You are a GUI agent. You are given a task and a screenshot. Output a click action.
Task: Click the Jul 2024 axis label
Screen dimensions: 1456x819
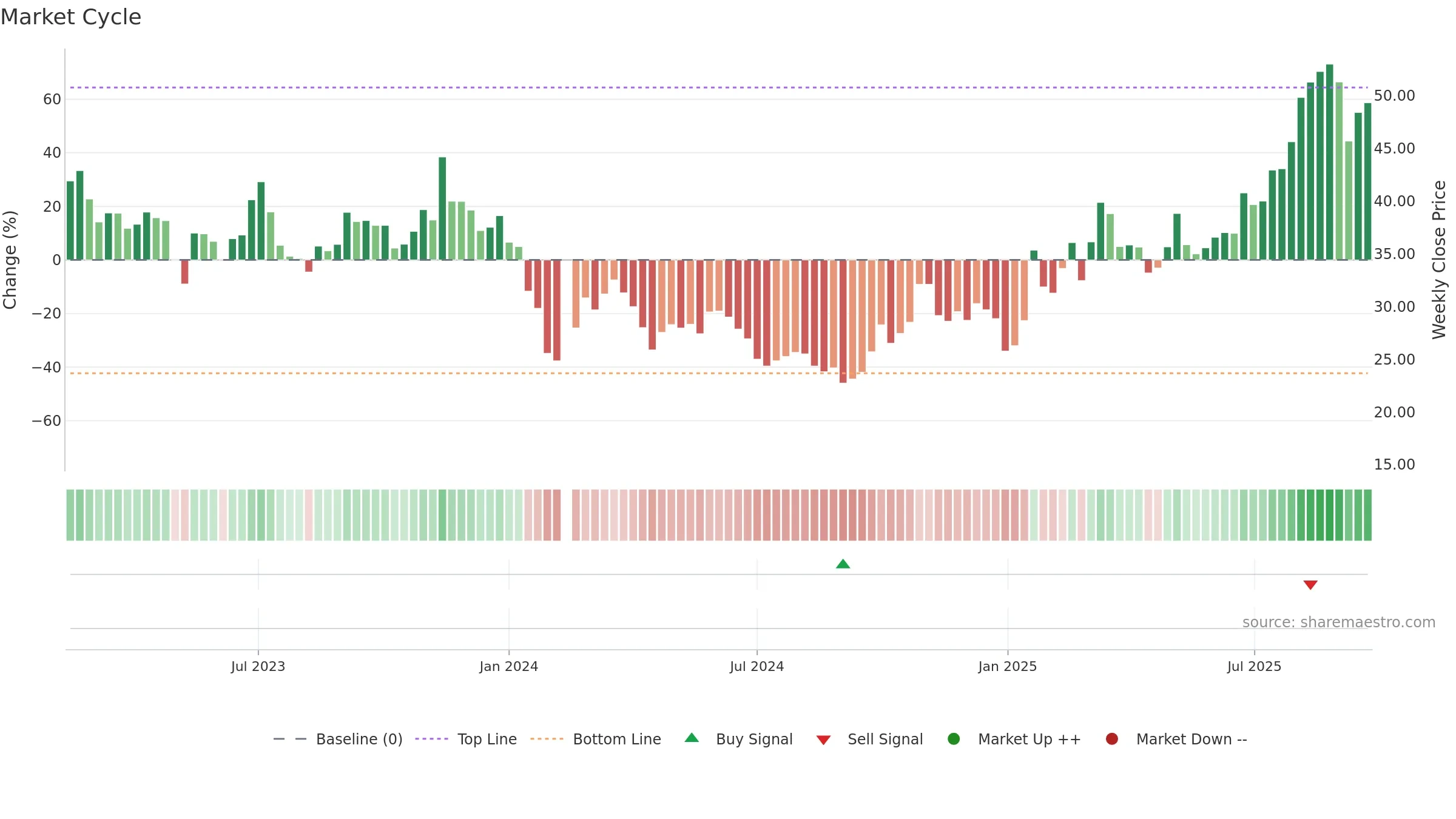(757, 666)
